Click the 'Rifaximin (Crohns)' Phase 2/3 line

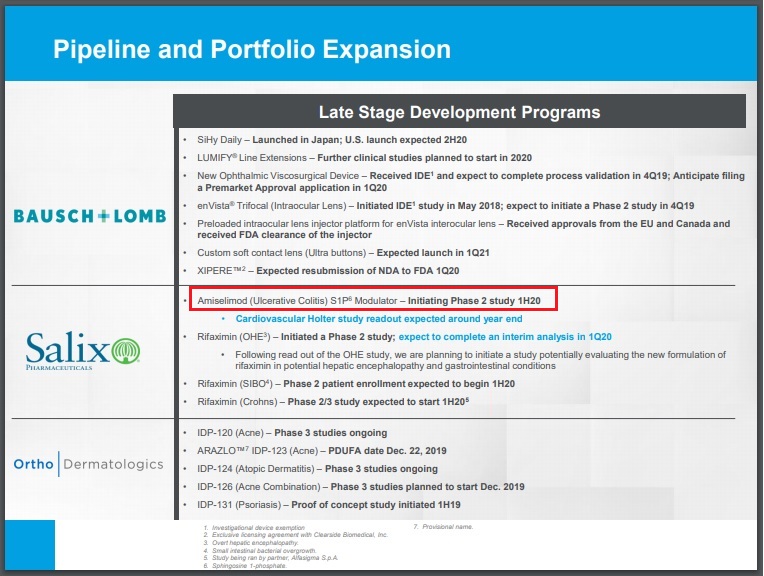(333, 402)
